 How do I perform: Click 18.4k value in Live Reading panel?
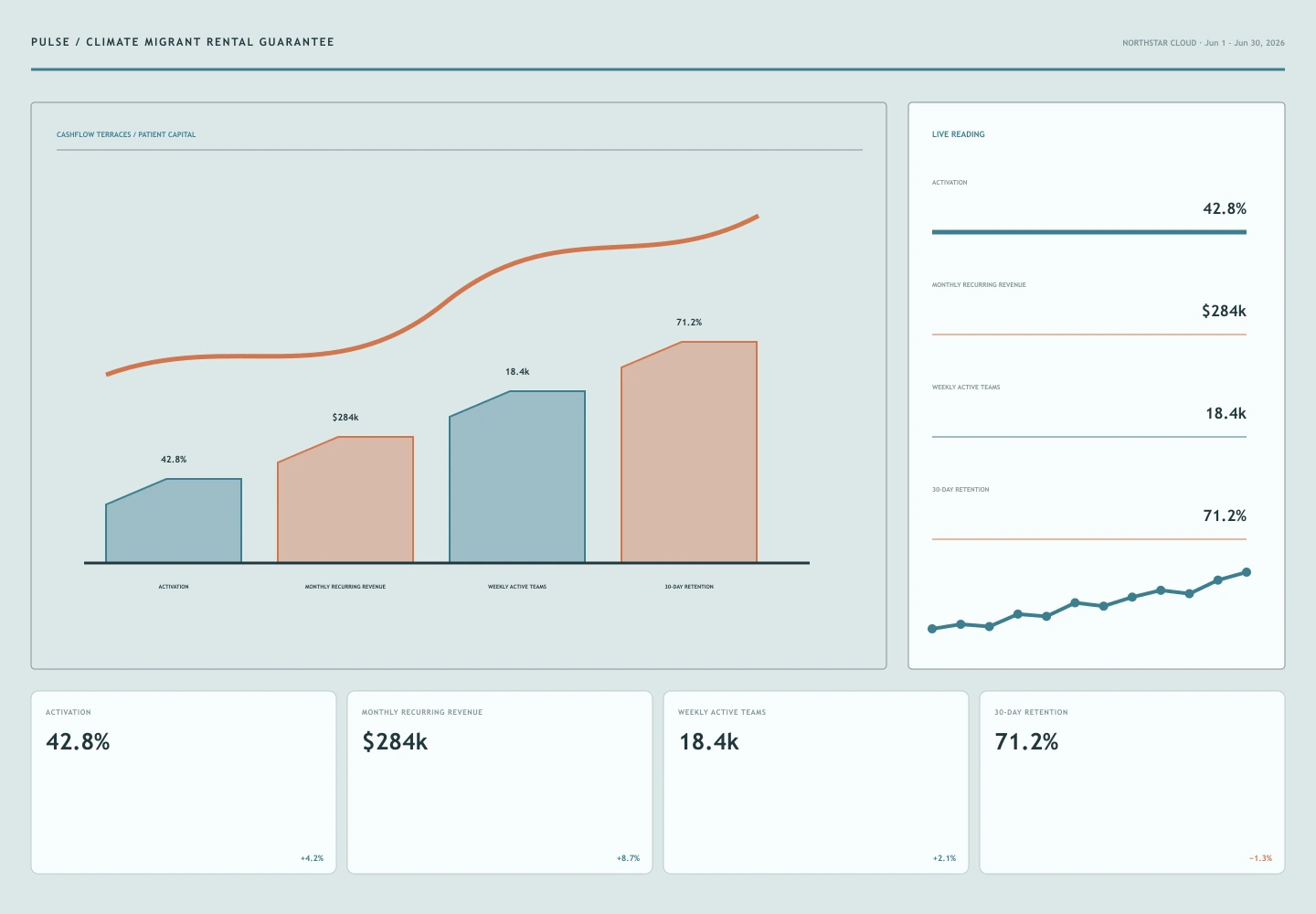pos(1226,413)
